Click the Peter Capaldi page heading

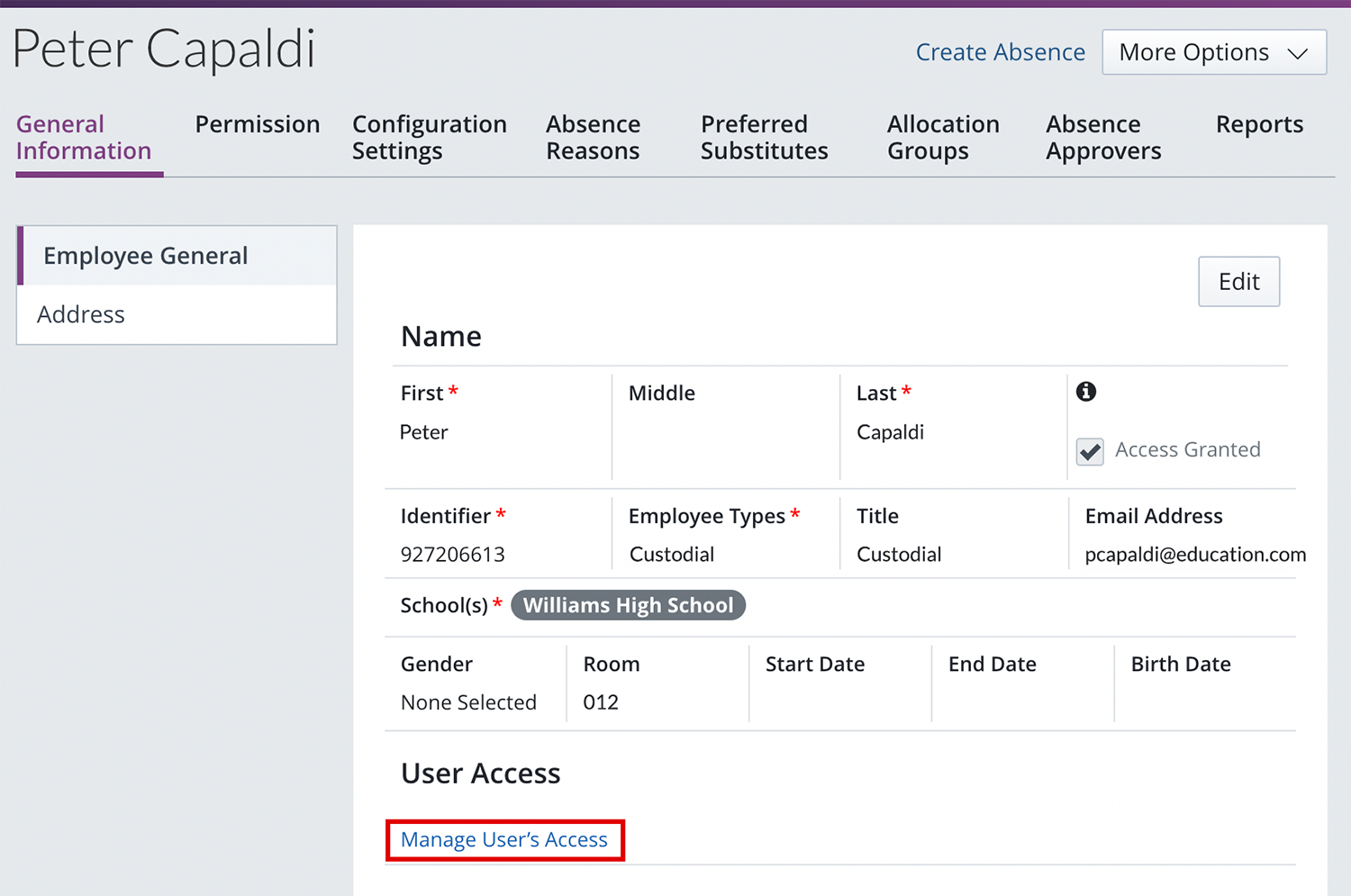point(164,49)
